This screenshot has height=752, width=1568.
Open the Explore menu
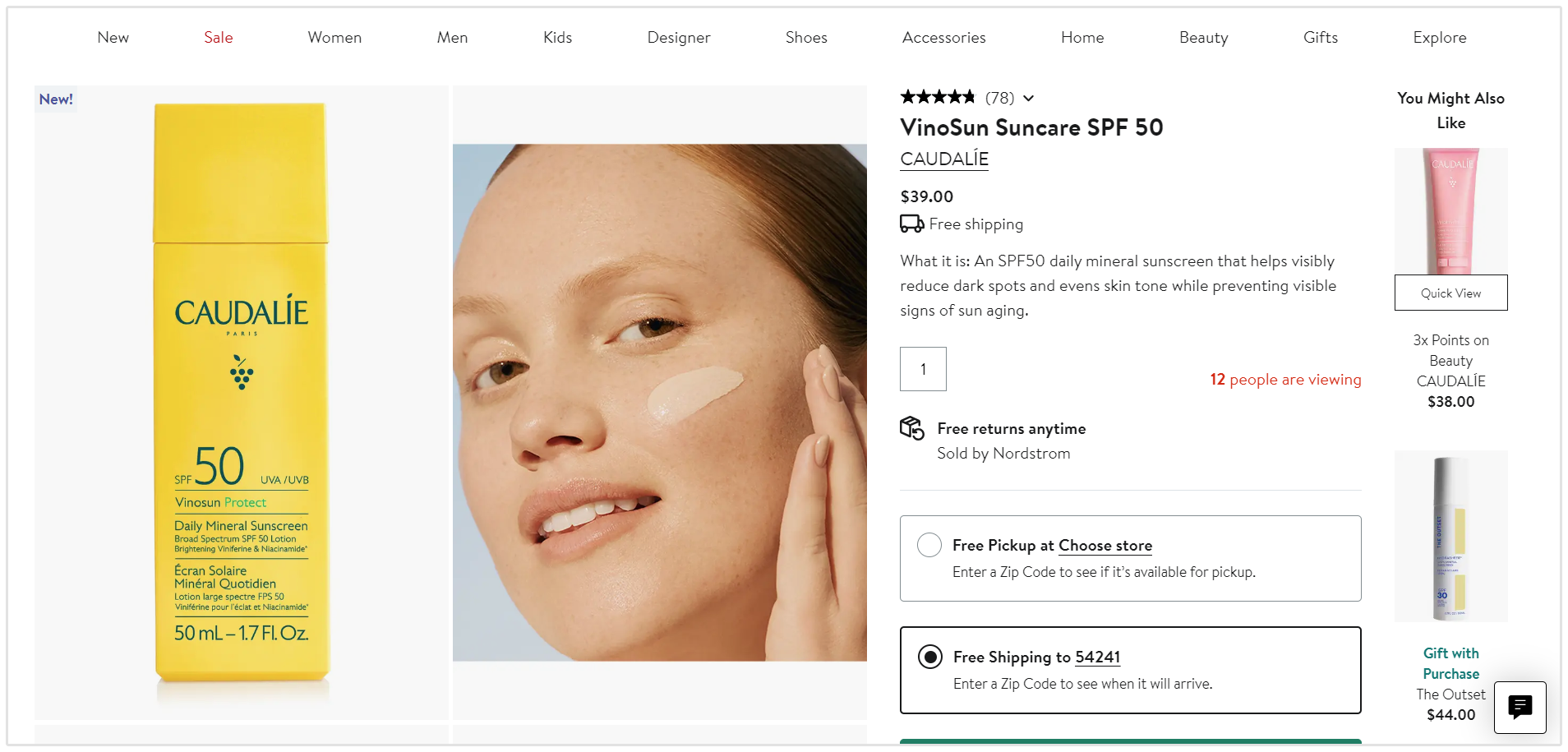coord(1439,38)
